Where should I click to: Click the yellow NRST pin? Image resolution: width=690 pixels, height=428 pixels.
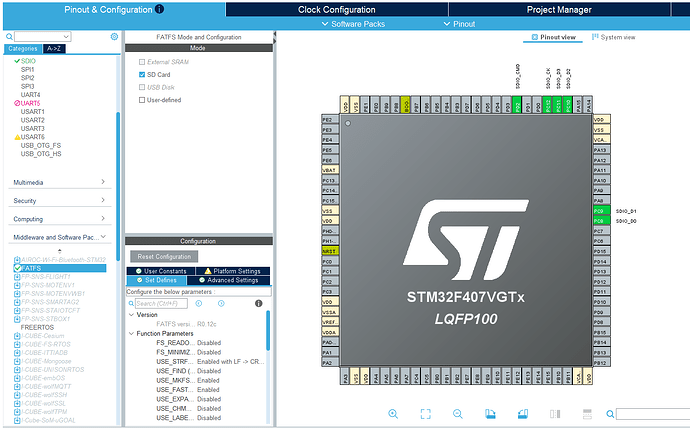[330, 251]
